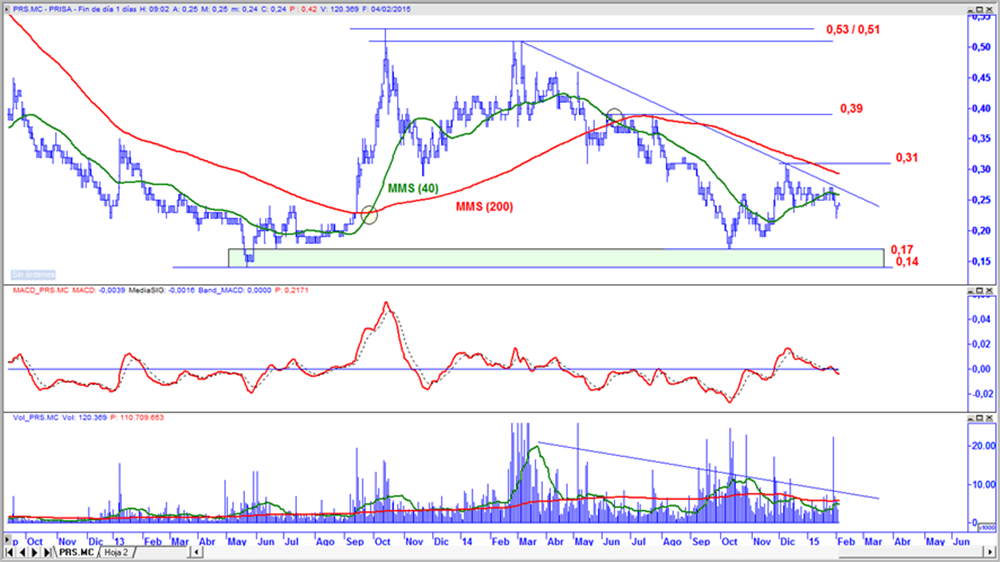The image size is (1000, 562).
Task: Close the Vol_PRS.MC volume pane
Action: coord(990,418)
